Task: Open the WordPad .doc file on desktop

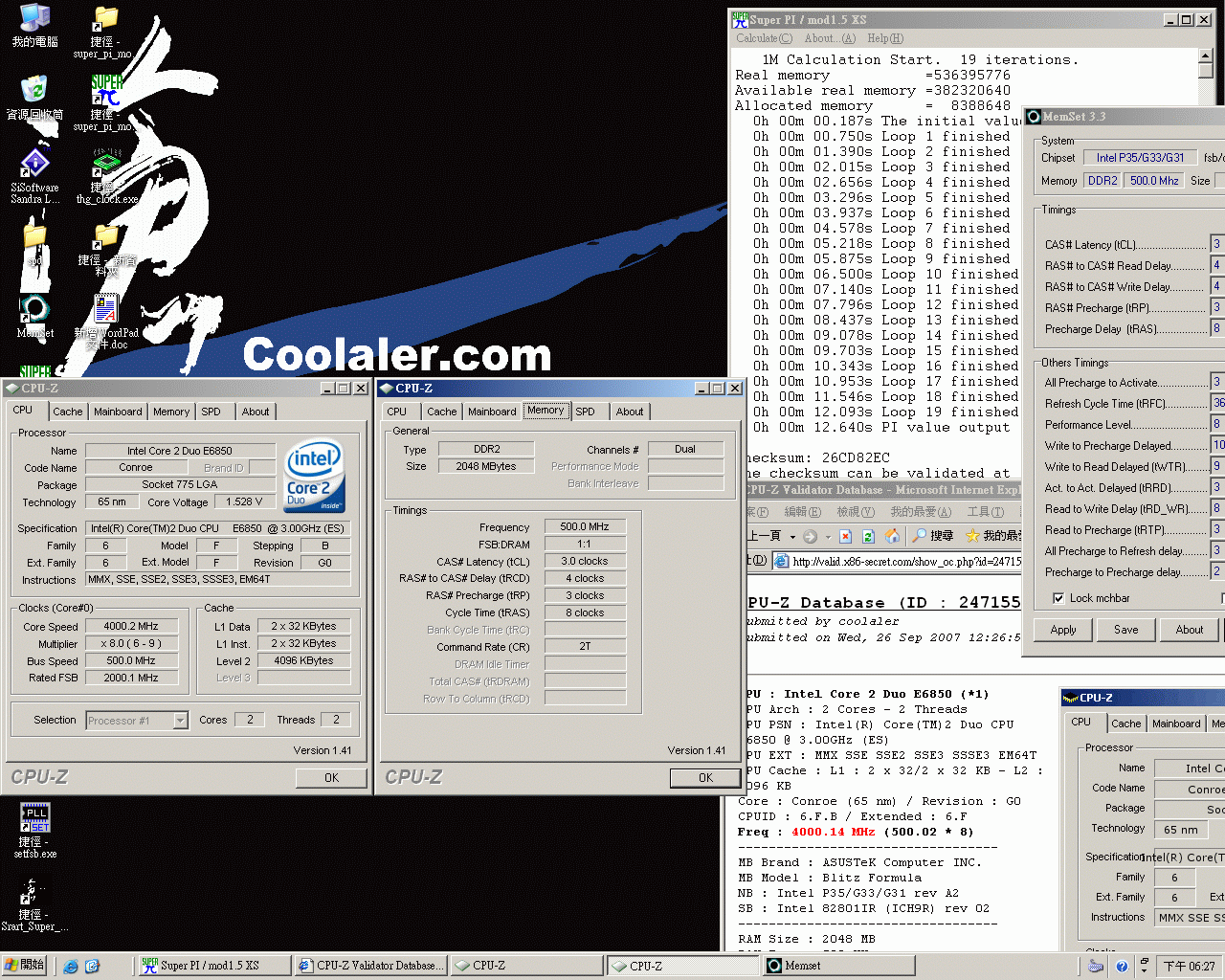Action: (x=106, y=322)
